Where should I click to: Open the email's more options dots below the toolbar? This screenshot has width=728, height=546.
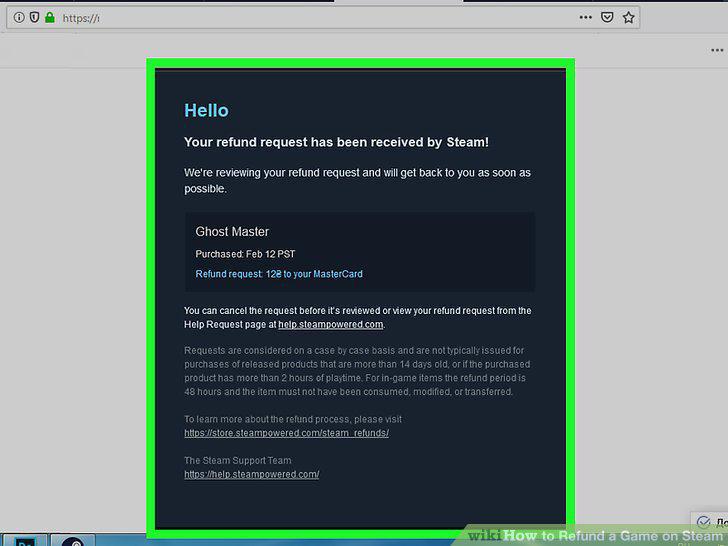point(717,50)
